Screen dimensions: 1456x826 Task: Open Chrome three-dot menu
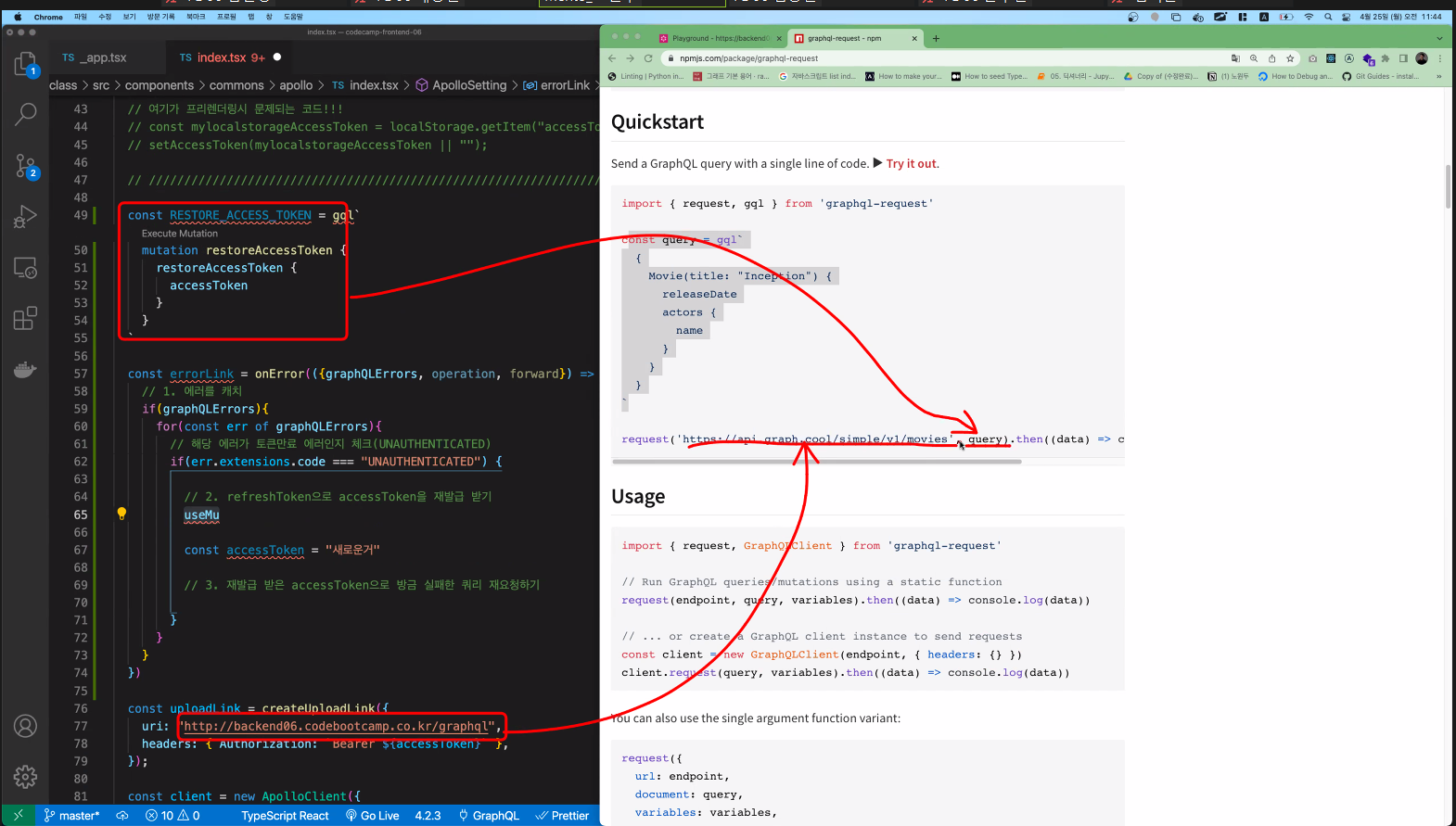click(x=1440, y=58)
